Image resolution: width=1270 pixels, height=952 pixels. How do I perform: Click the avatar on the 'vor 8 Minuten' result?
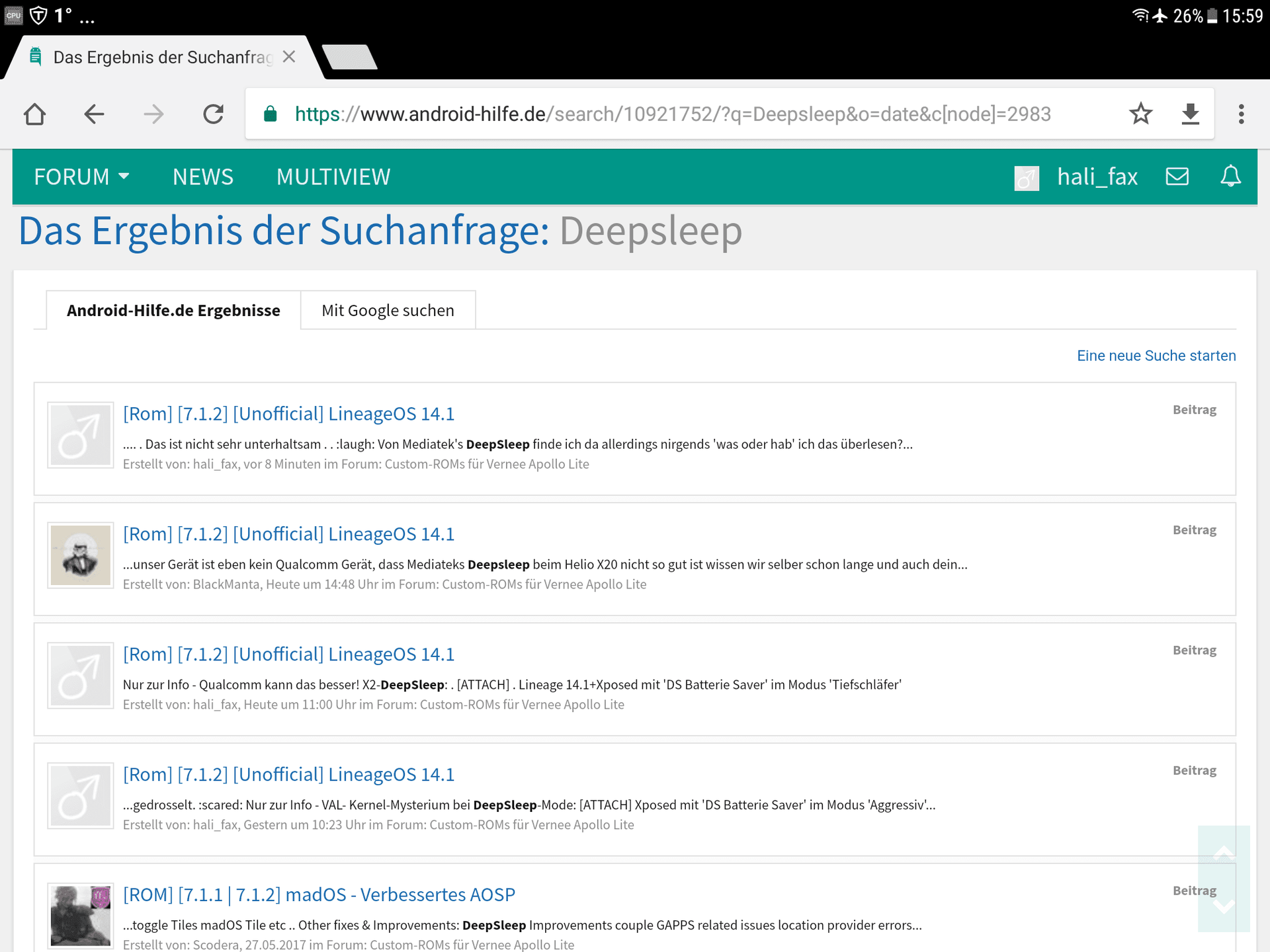click(81, 435)
